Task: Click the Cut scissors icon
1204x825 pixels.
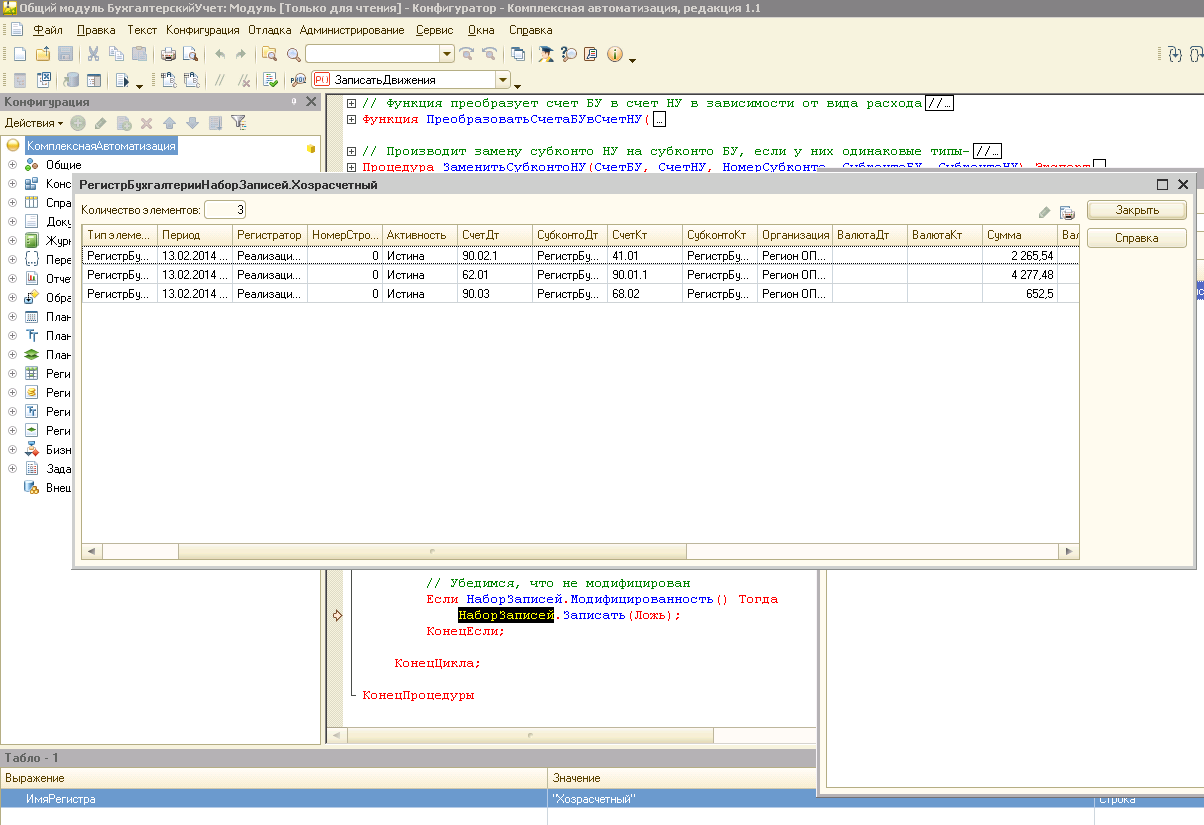Action: pyautogui.click(x=93, y=54)
